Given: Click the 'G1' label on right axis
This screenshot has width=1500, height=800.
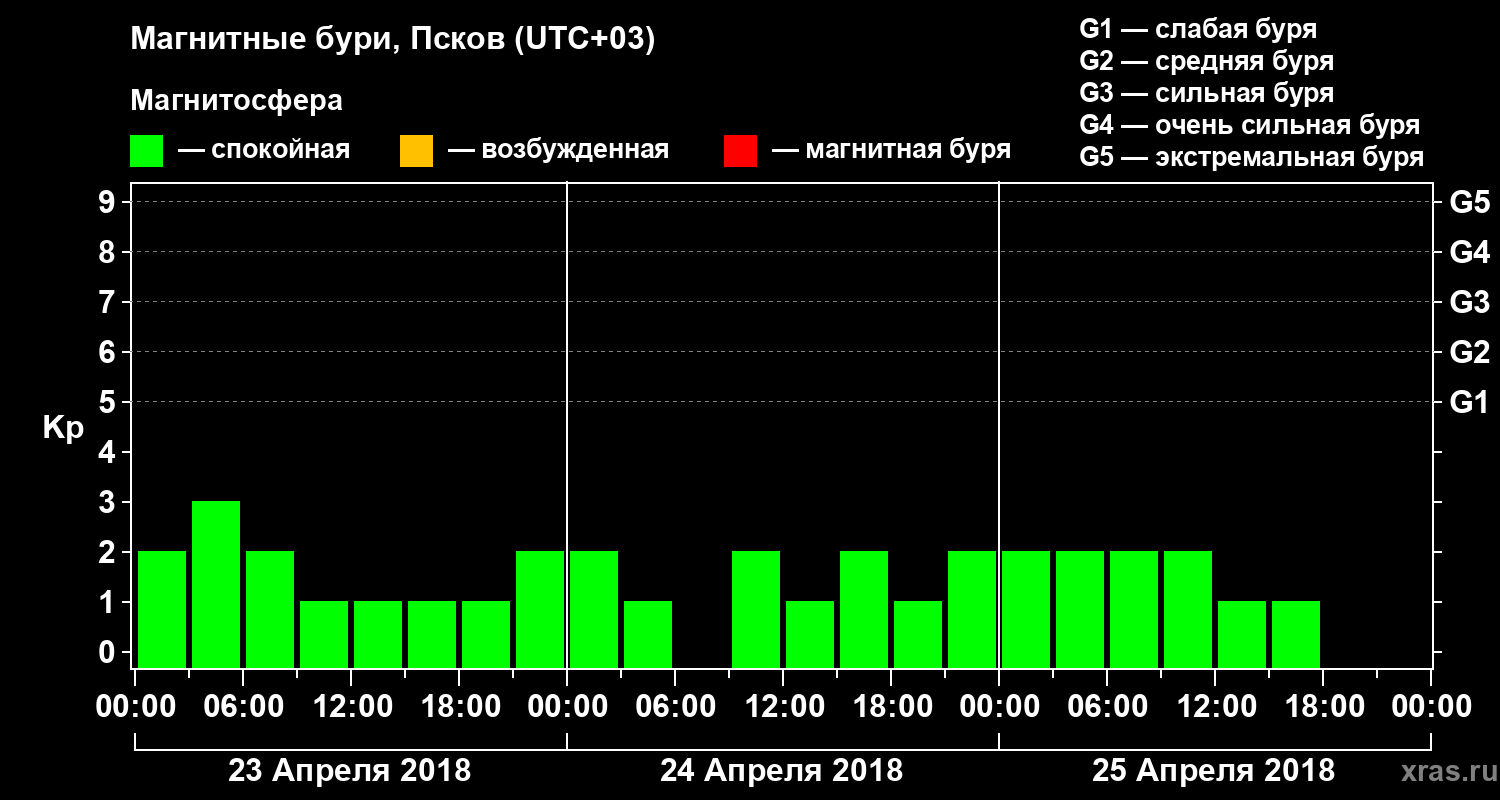Looking at the screenshot, I should 1469,402.
